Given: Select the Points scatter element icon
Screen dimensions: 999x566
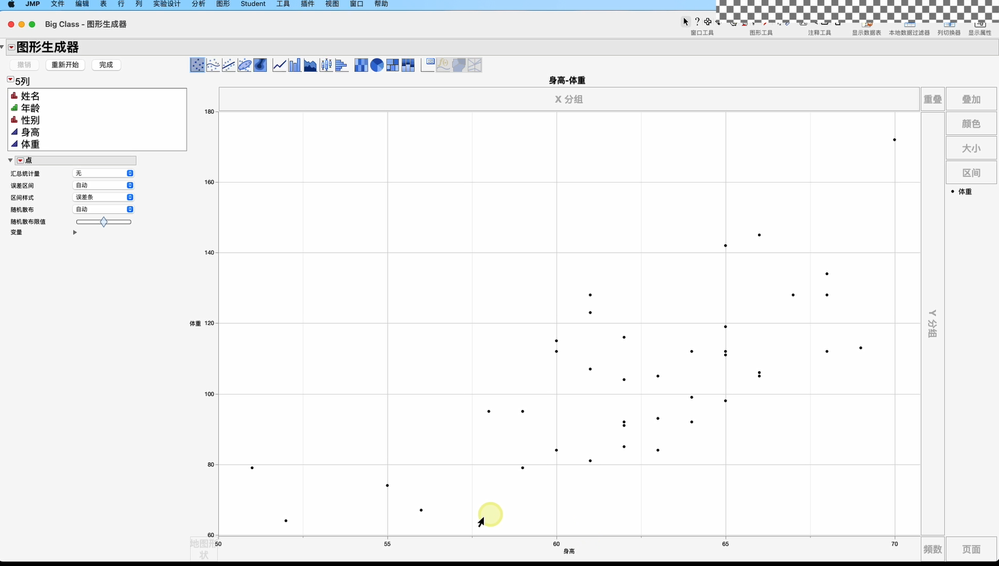Looking at the screenshot, I should [198, 65].
